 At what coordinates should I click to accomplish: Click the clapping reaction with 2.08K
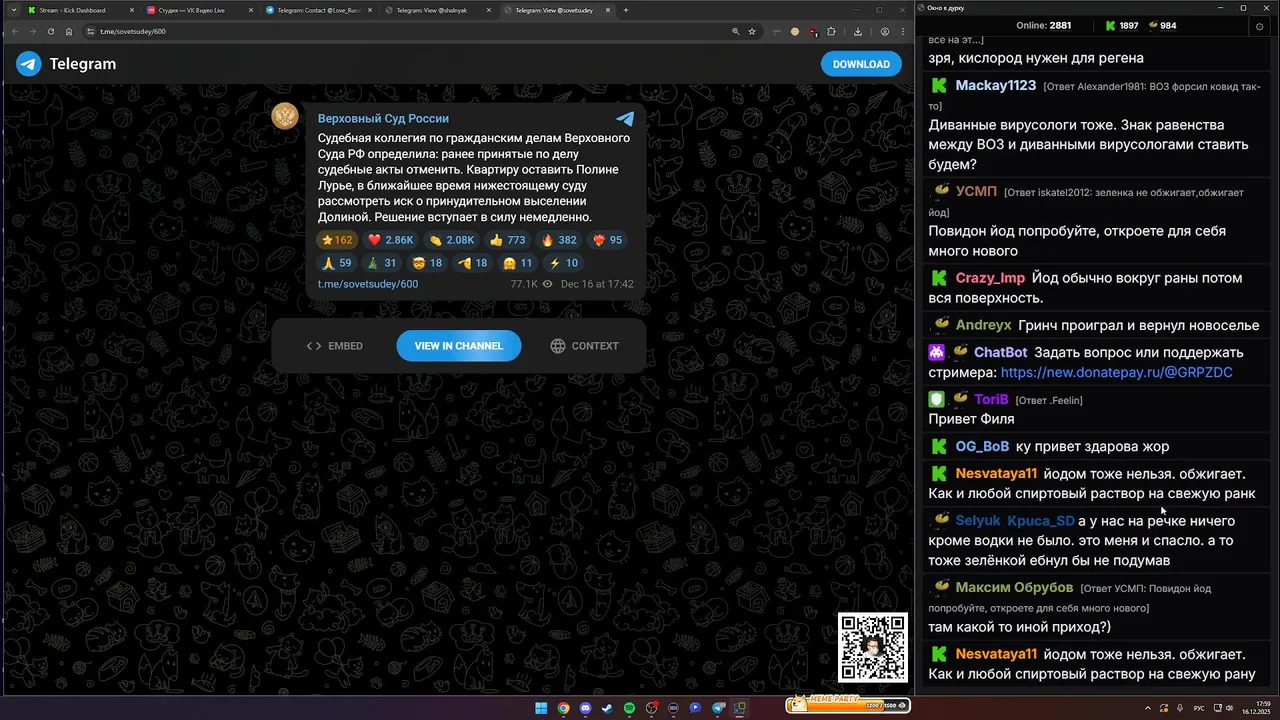(451, 240)
